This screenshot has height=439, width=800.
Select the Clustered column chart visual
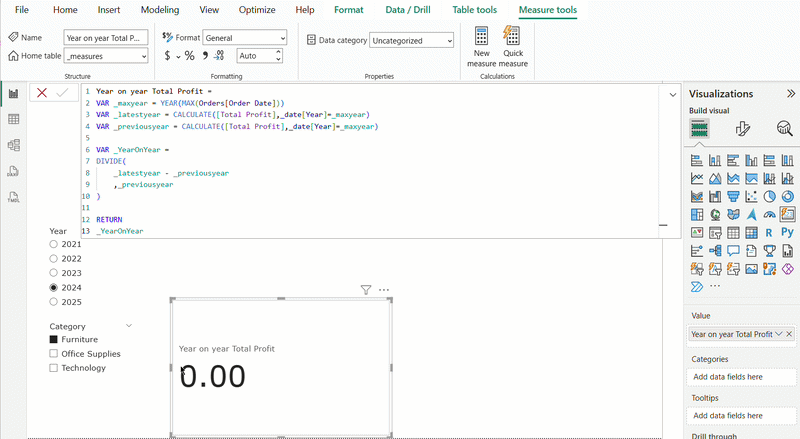click(751, 161)
